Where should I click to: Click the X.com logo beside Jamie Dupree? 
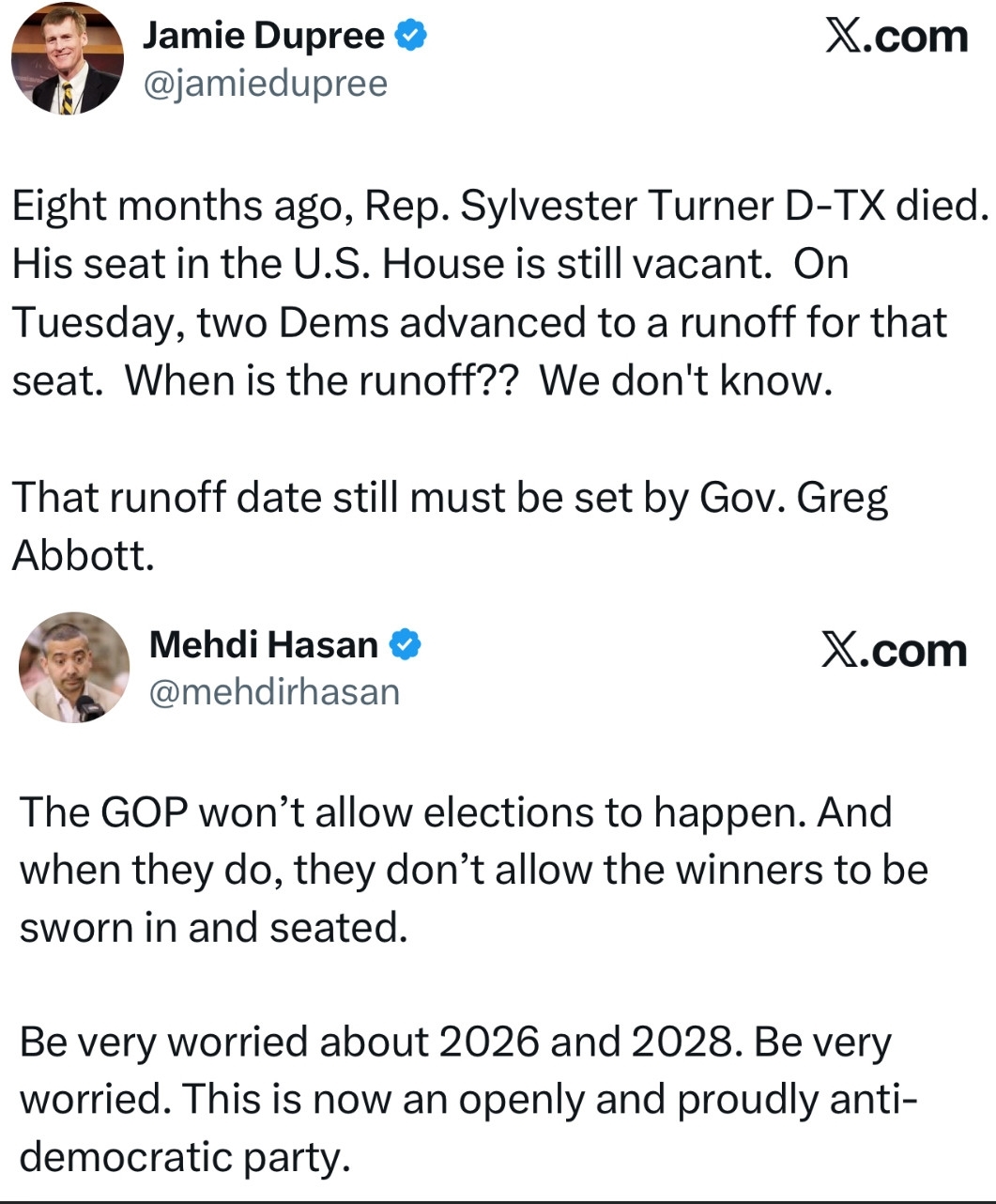896,37
